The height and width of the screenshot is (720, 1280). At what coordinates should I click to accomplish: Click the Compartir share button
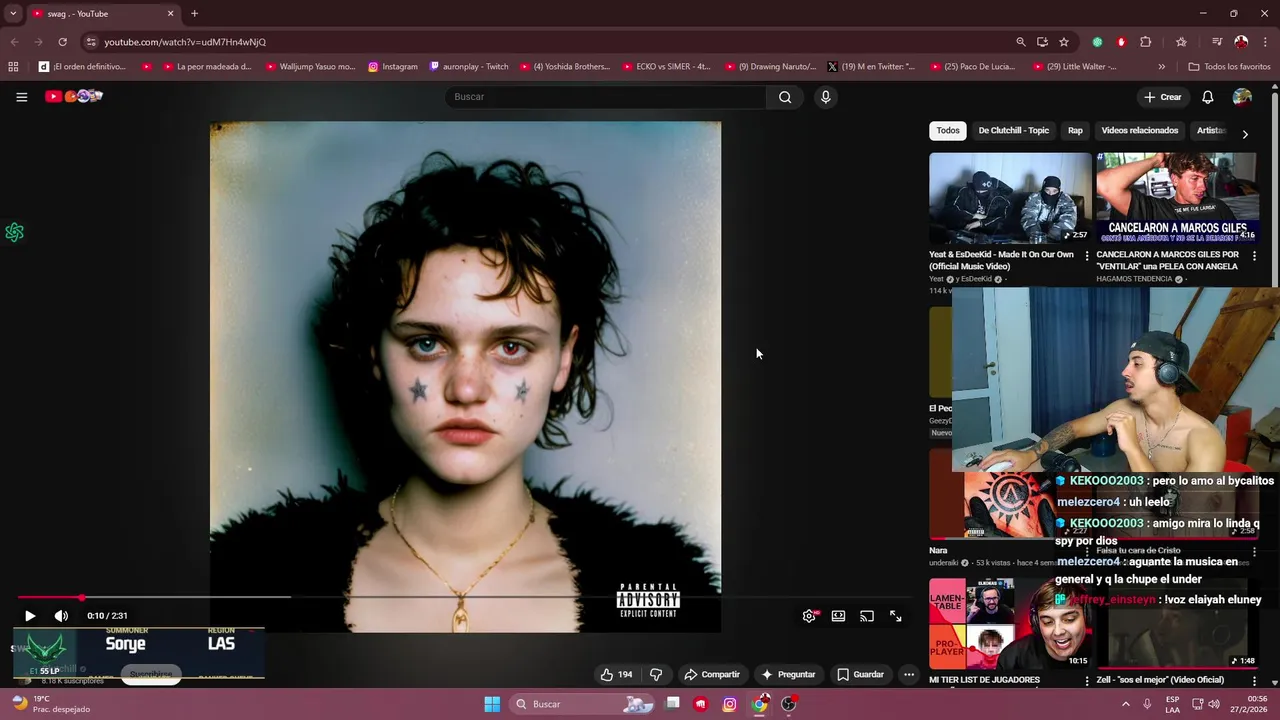coord(712,674)
